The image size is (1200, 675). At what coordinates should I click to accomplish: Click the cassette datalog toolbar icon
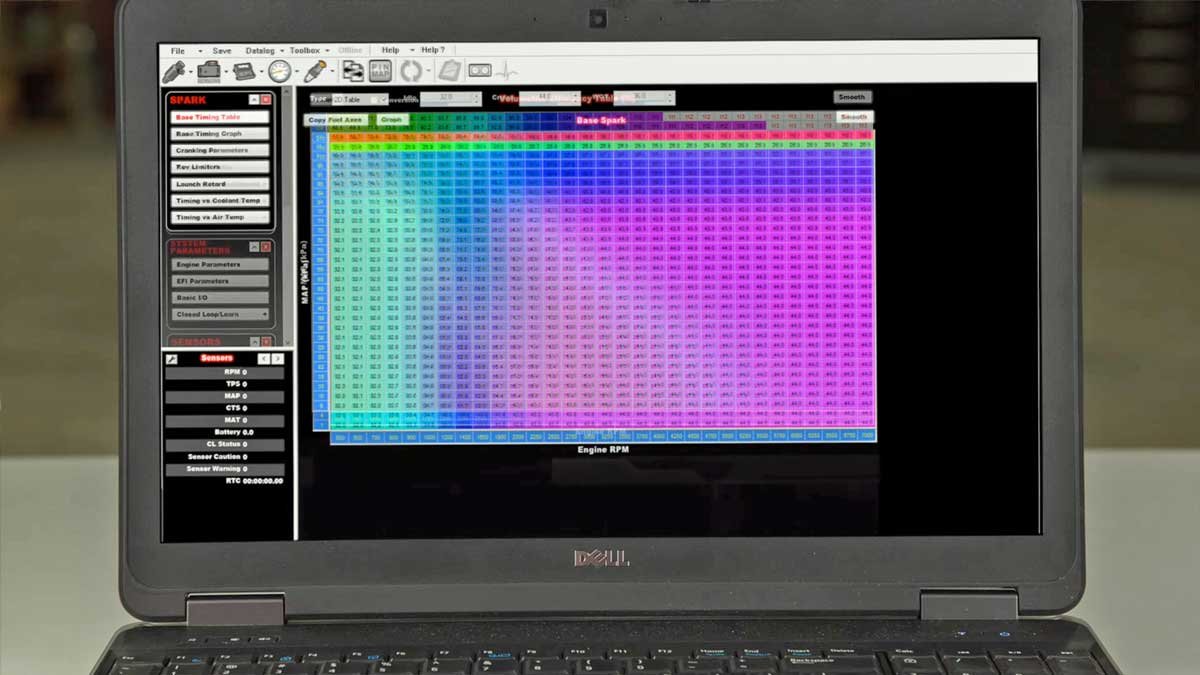coord(480,71)
